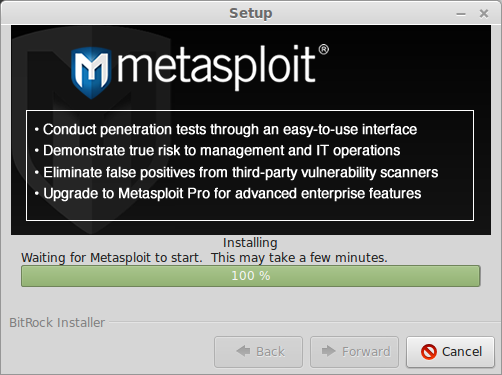Click the disabled Forward button
502x375 pixels.
click(x=354, y=352)
